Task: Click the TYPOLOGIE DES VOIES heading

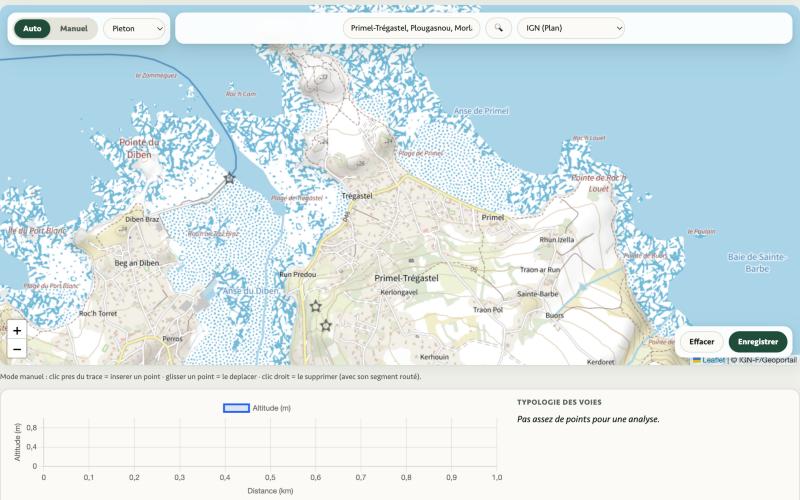Action: click(559, 402)
